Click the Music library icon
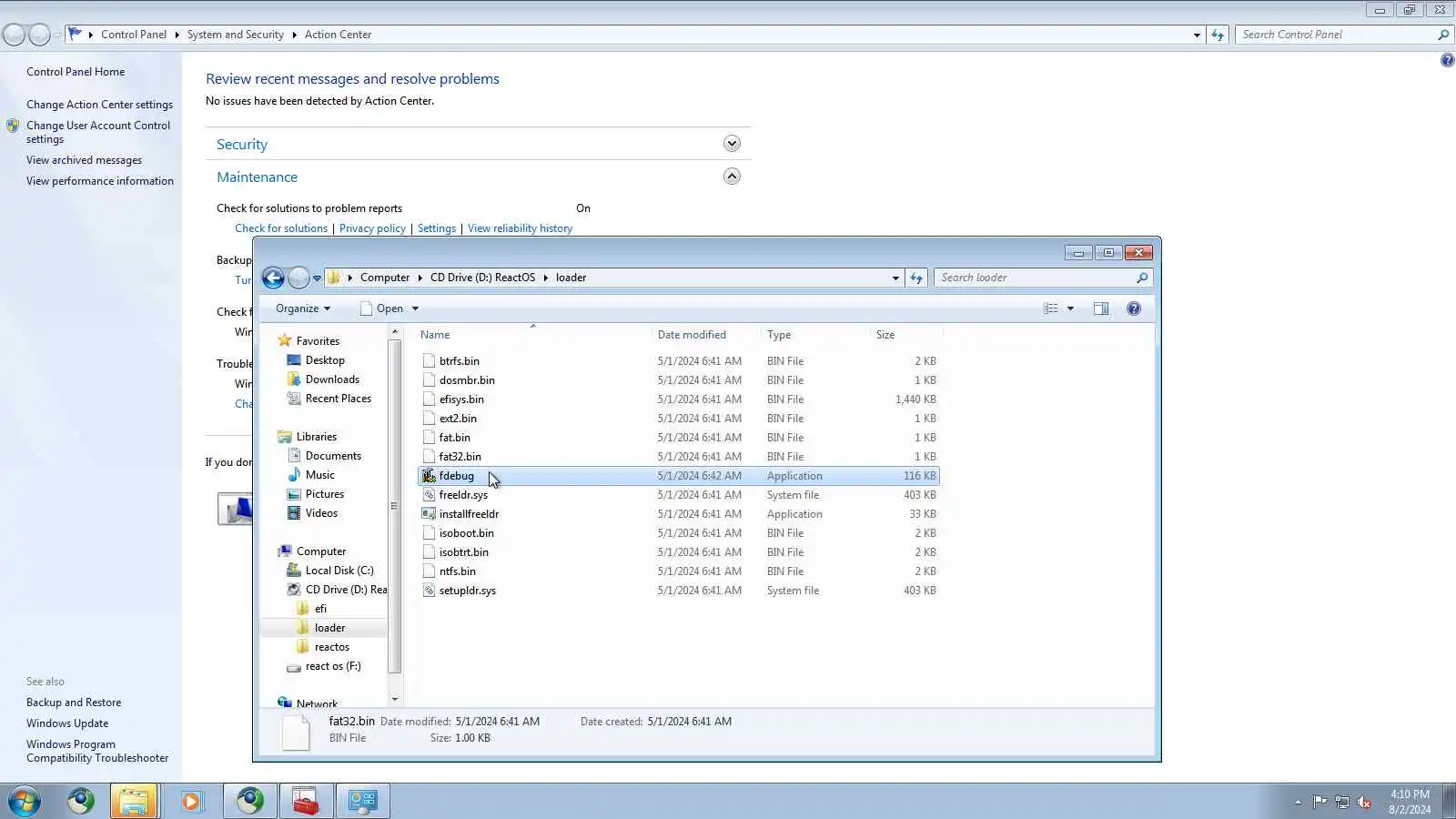Viewport: 1456px width, 819px height. [x=294, y=475]
